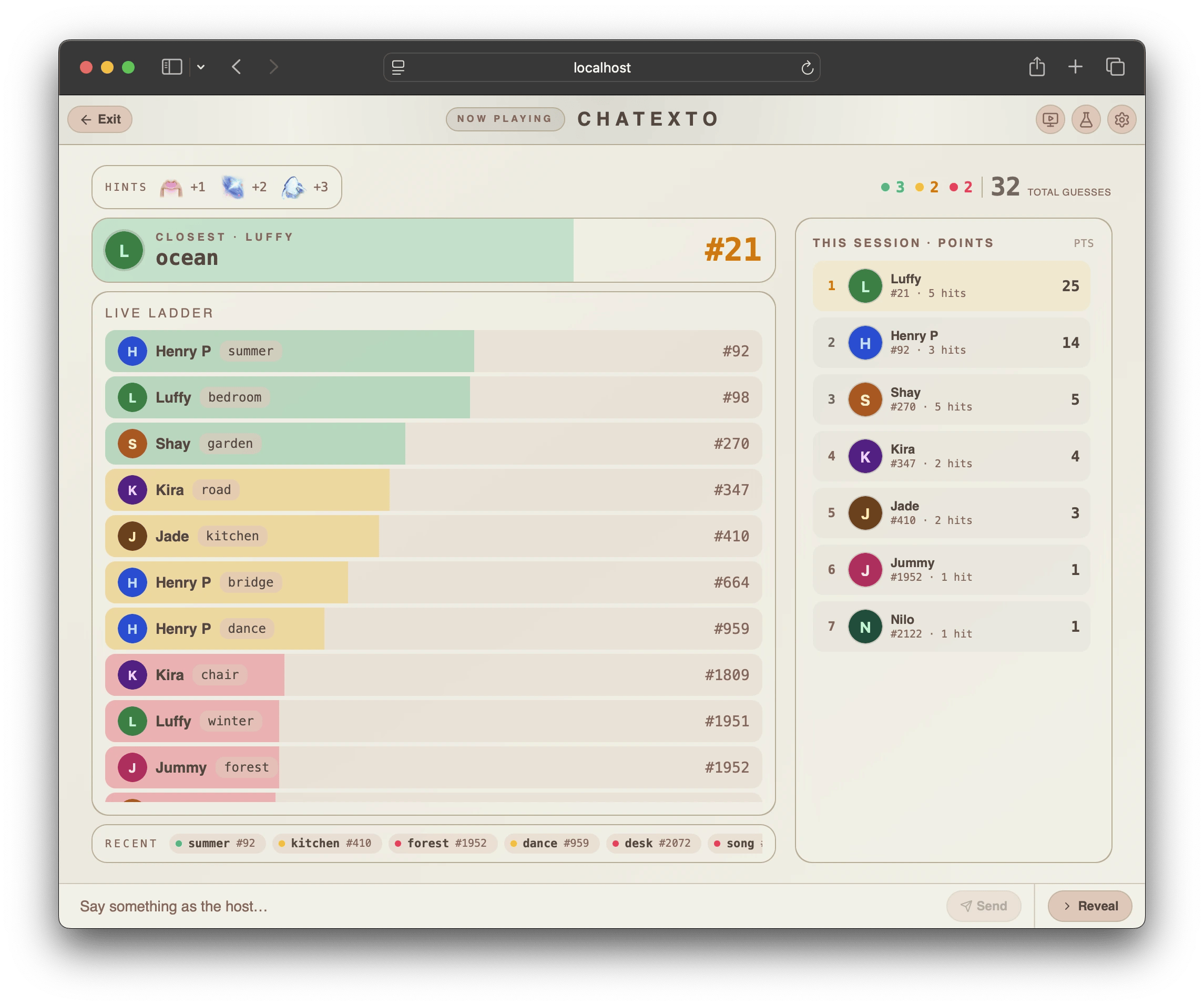Click the presentation screen icon in header

pyautogui.click(x=1050, y=119)
